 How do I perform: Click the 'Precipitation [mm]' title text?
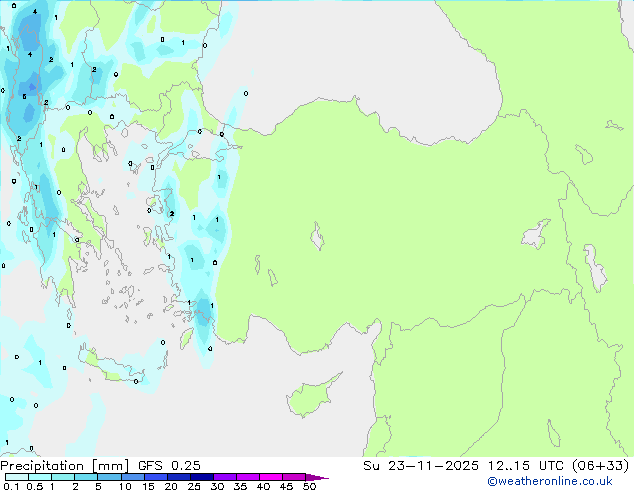(x=64, y=466)
